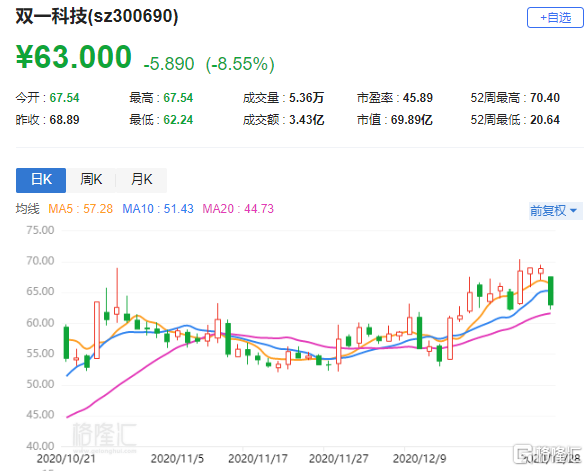
Task: Click the 2020/11/5 date axis label
Action: tap(177, 458)
